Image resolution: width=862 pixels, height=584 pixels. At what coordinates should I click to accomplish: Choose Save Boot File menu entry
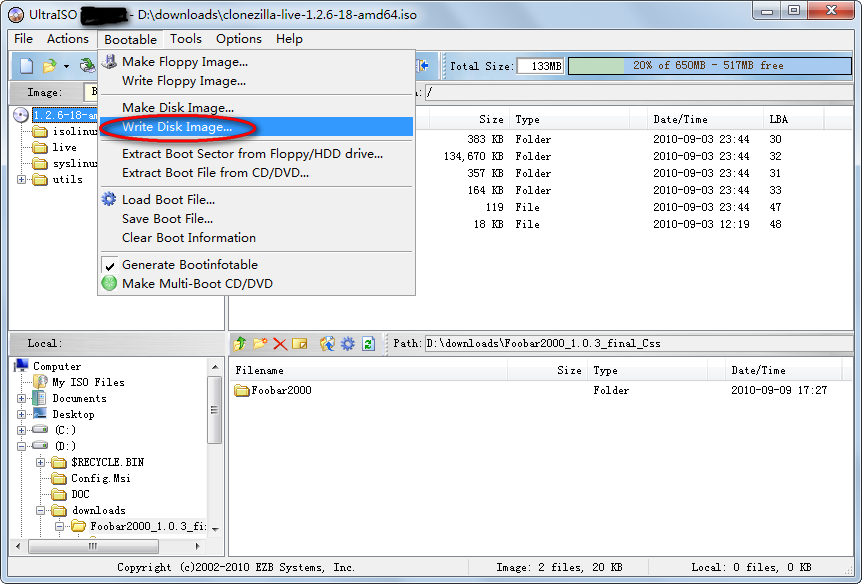pos(256,219)
